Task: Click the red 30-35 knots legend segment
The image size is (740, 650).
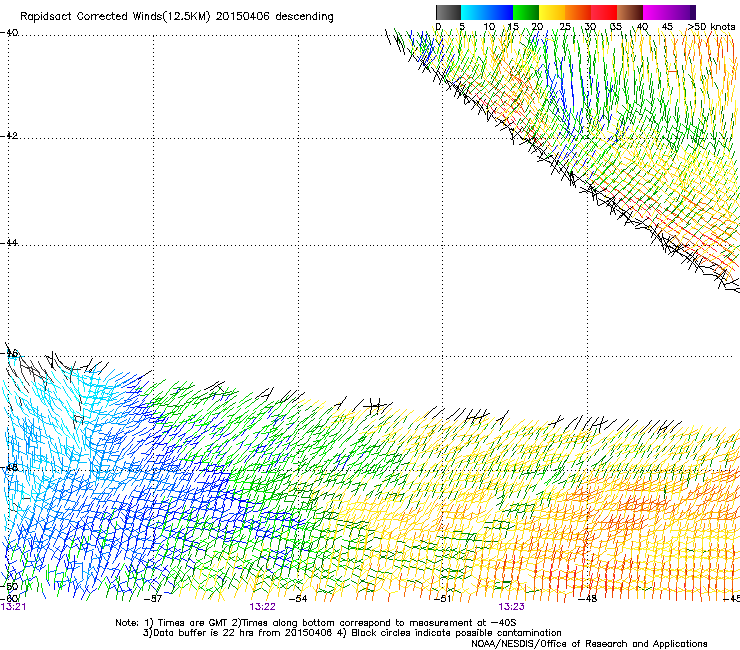Action: coord(604,12)
